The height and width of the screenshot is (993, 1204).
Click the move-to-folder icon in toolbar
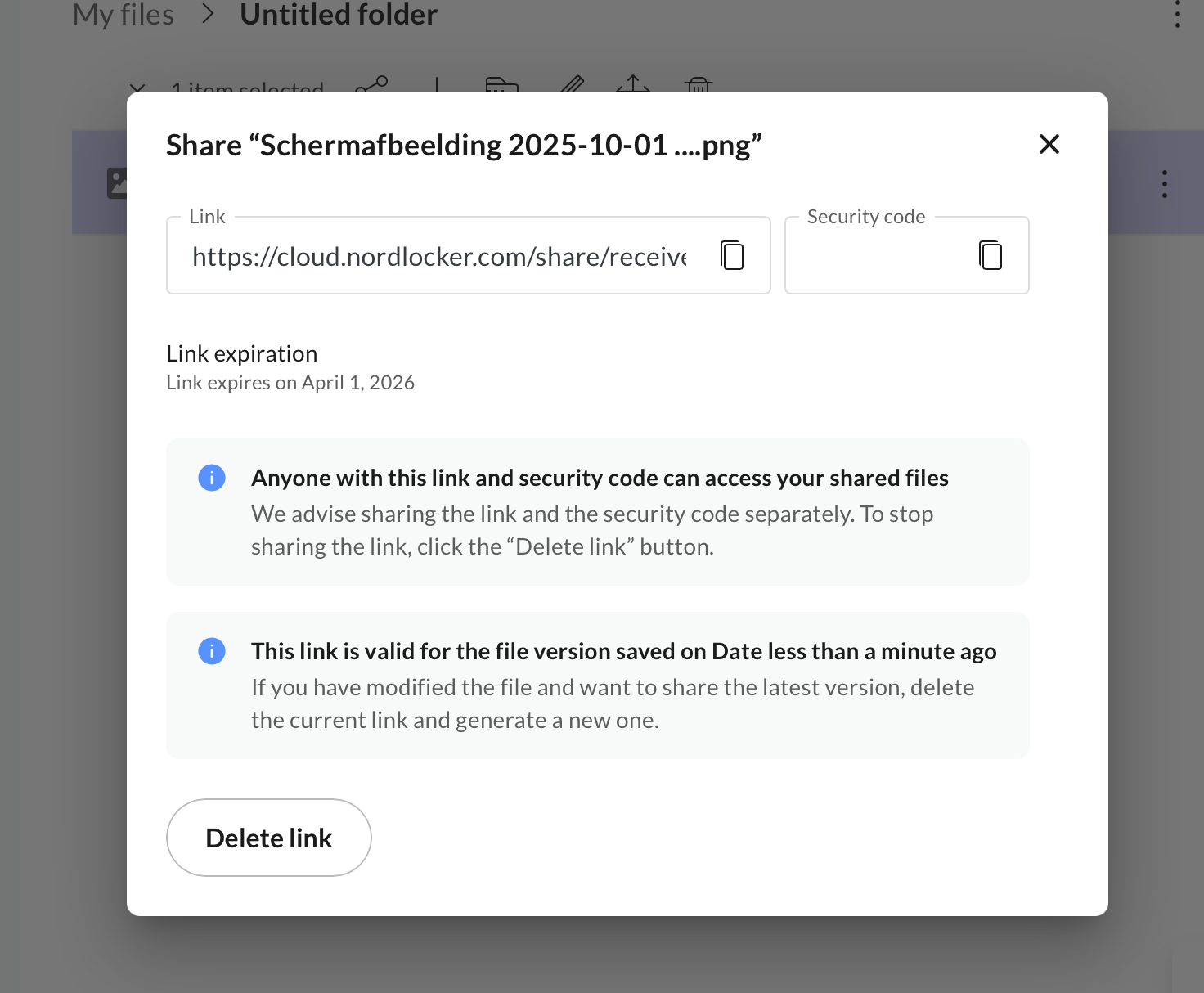502,88
